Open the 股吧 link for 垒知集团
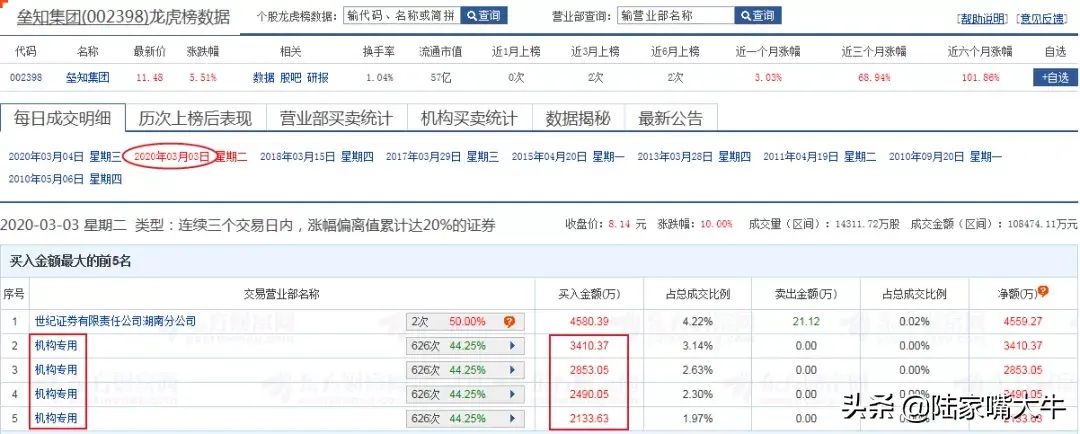1080x434 pixels. point(290,77)
